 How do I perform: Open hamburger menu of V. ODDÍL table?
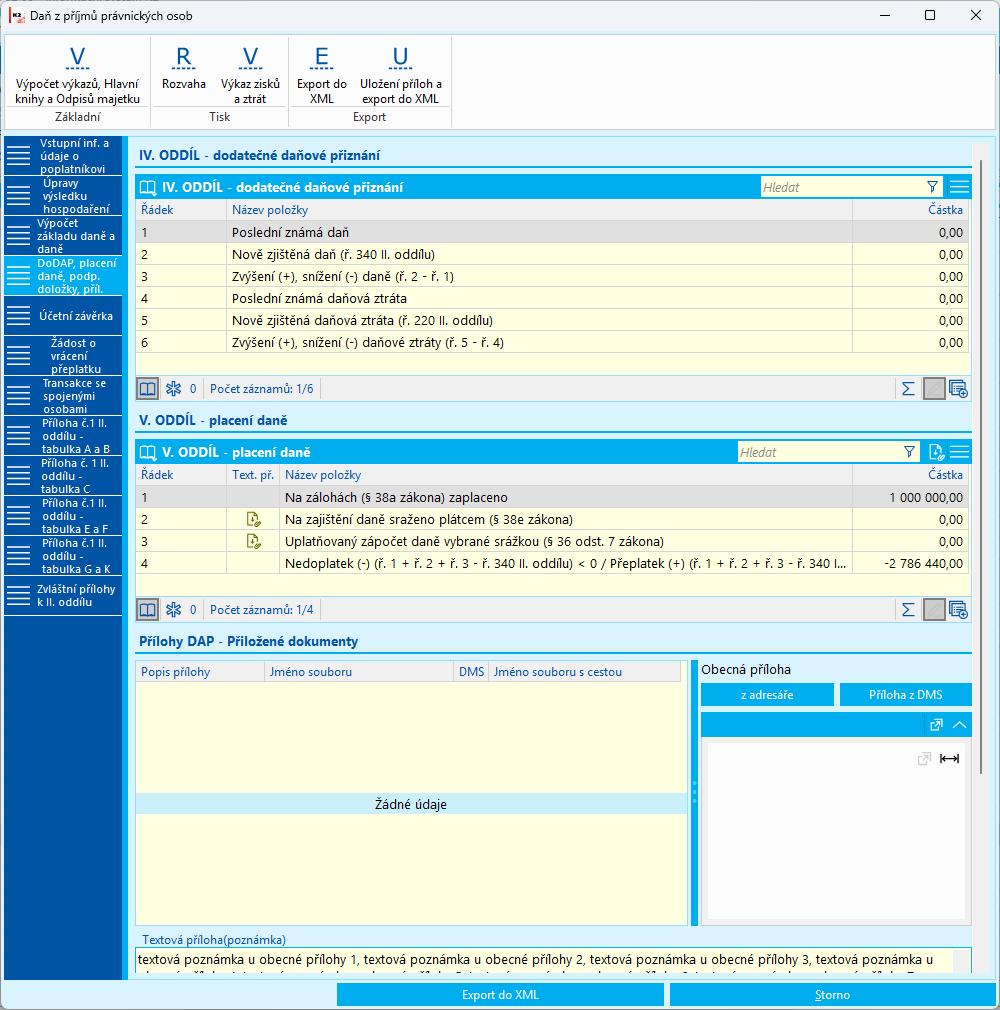(959, 452)
